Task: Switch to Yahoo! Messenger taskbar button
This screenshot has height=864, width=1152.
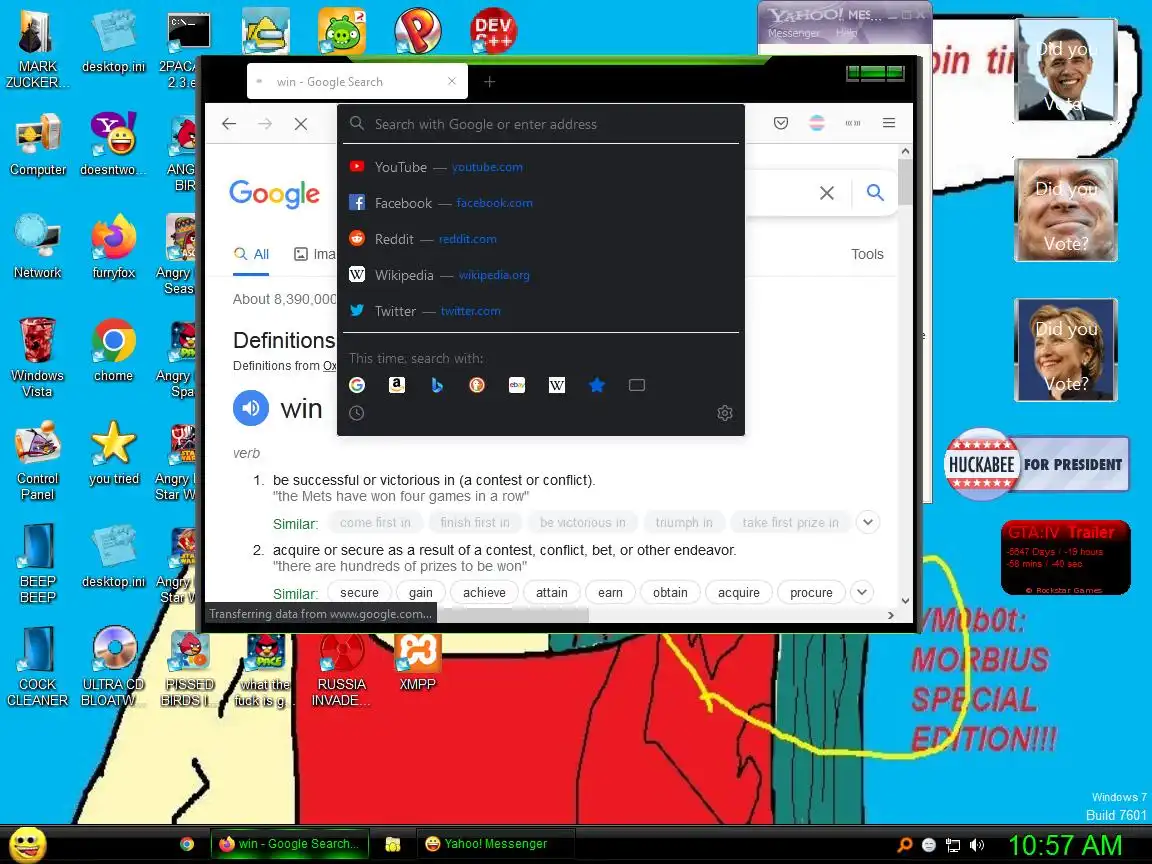Action: (495, 844)
